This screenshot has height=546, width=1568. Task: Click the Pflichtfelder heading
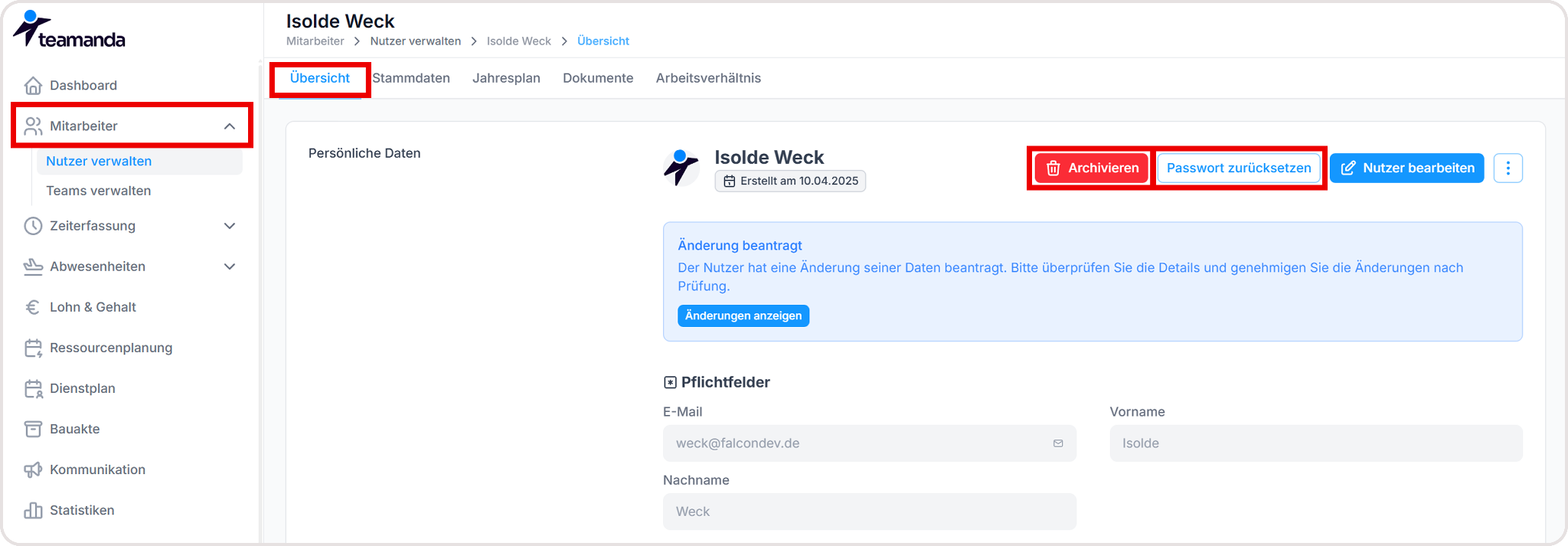point(726,382)
